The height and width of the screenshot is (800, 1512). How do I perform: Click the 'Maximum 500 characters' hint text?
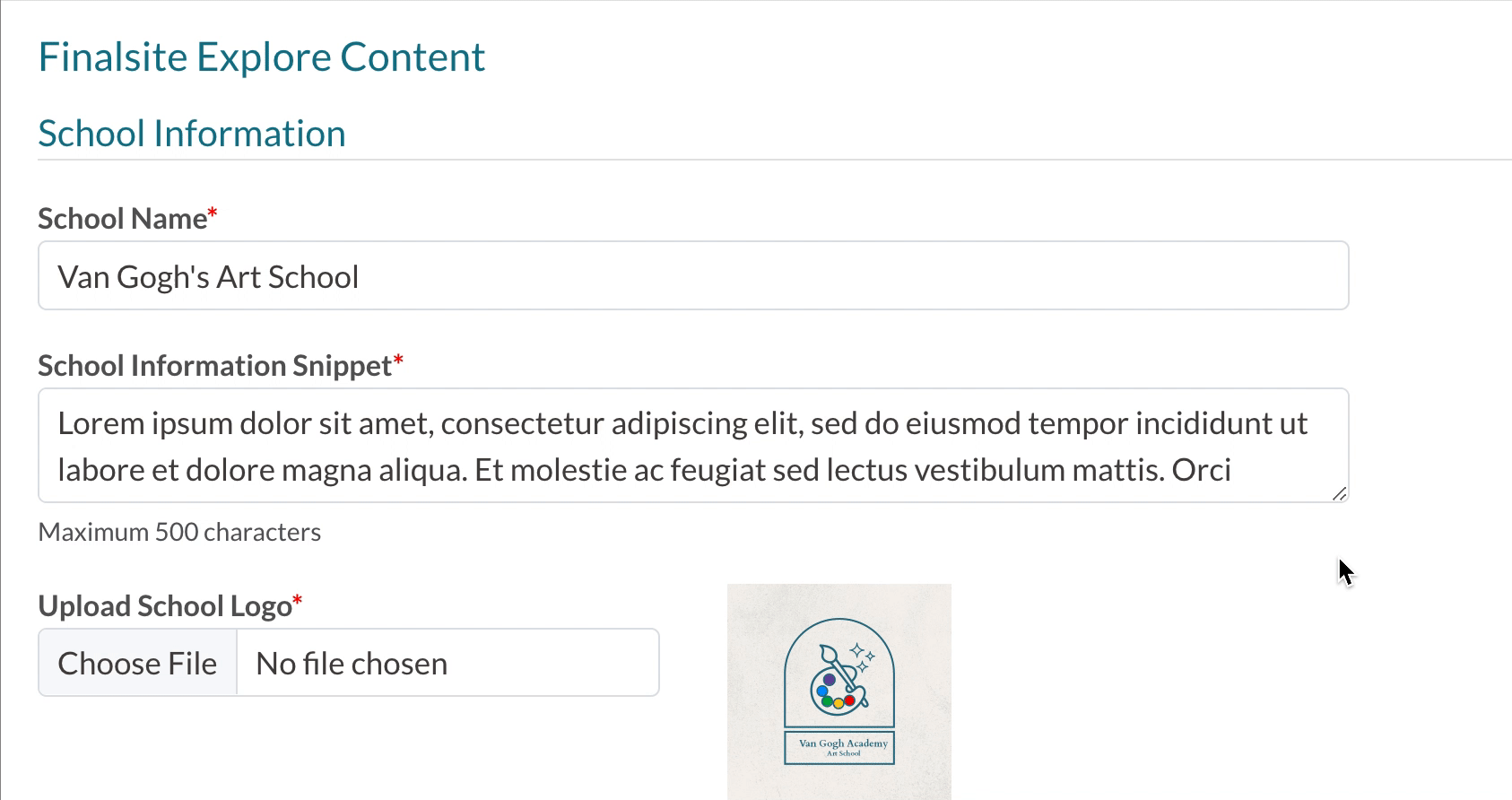(x=179, y=532)
